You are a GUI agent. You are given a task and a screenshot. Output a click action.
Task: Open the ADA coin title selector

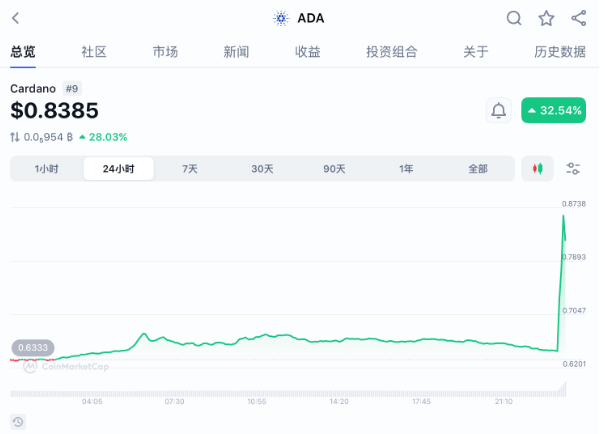(x=299, y=18)
